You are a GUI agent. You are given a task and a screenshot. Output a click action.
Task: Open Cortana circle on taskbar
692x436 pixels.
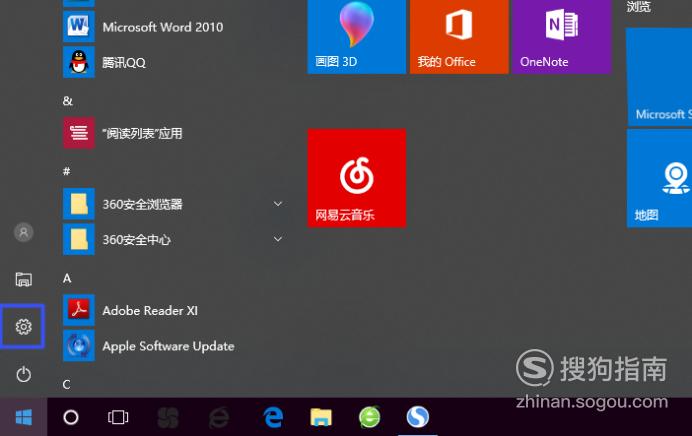click(x=71, y=417)
